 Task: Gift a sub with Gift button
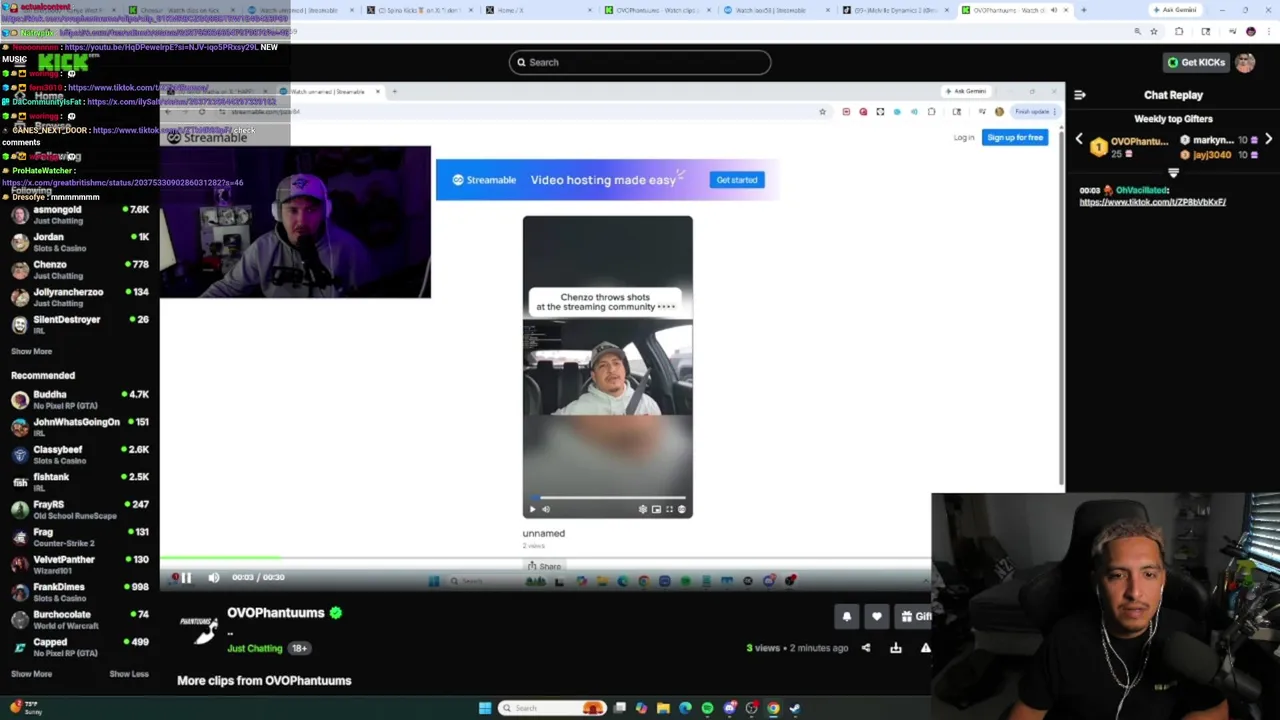915,616
